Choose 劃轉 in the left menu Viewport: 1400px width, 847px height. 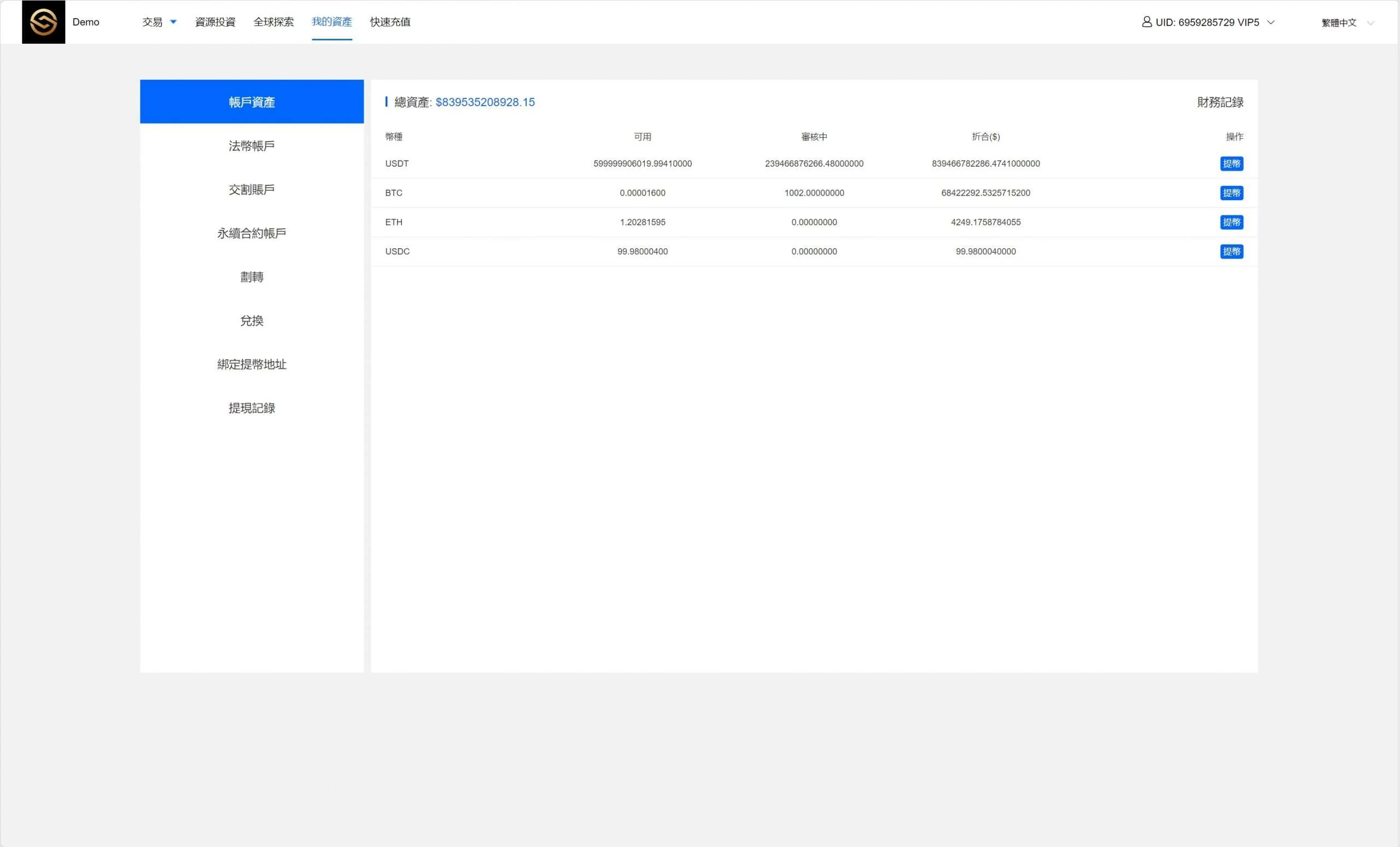tap(252, 277)
